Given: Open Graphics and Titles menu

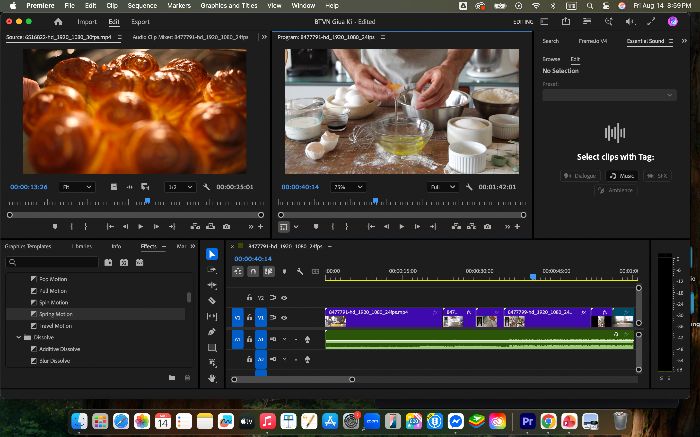Looking at the screenshot, I should coord(229,6).
